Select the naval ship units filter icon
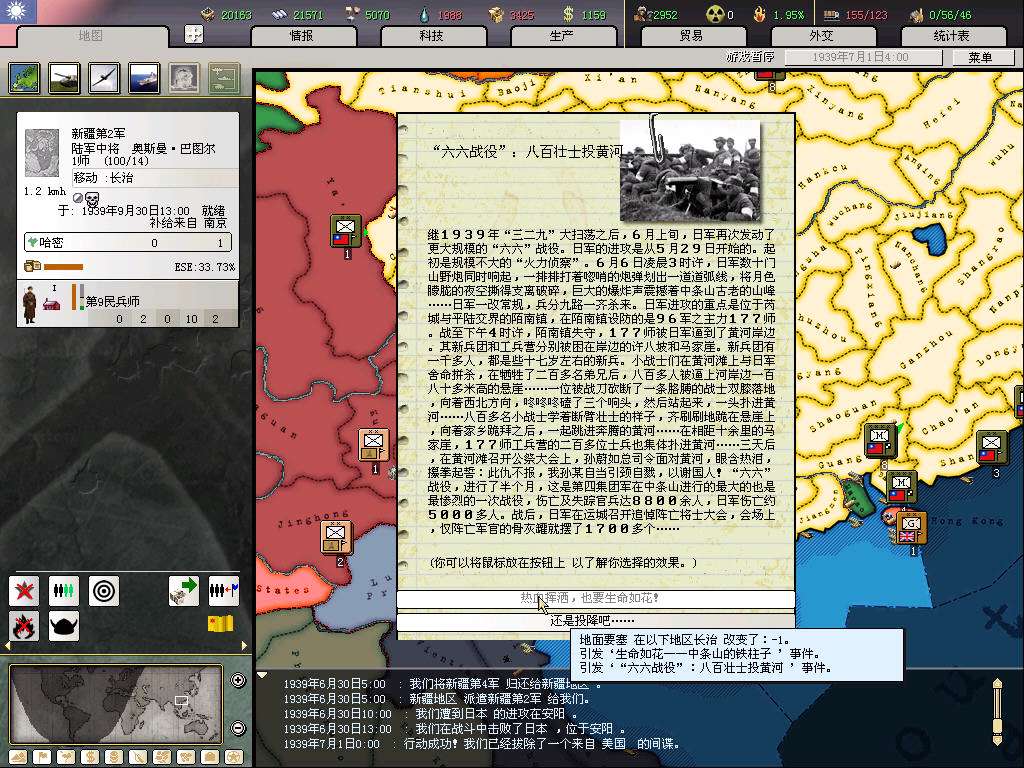This screenshot has width=1024, height=768. point(144,77)
